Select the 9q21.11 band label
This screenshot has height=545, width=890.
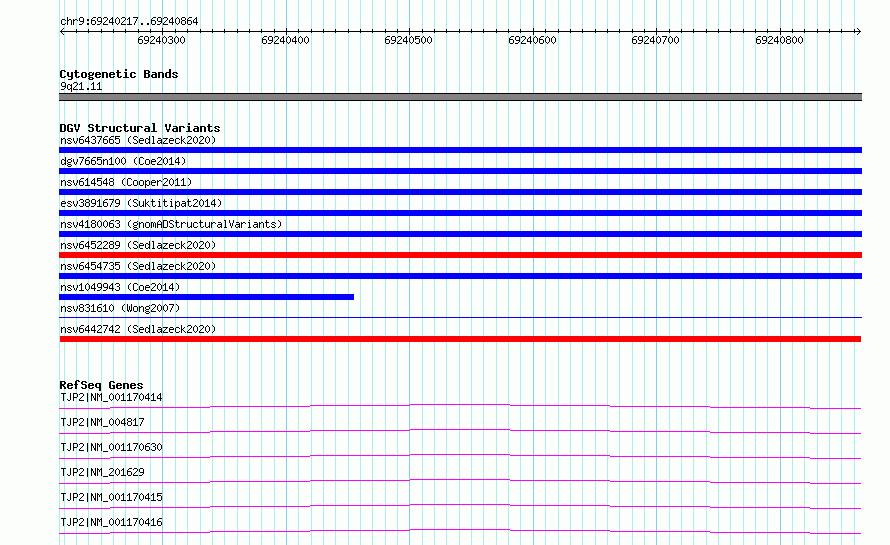pos(81,86)
